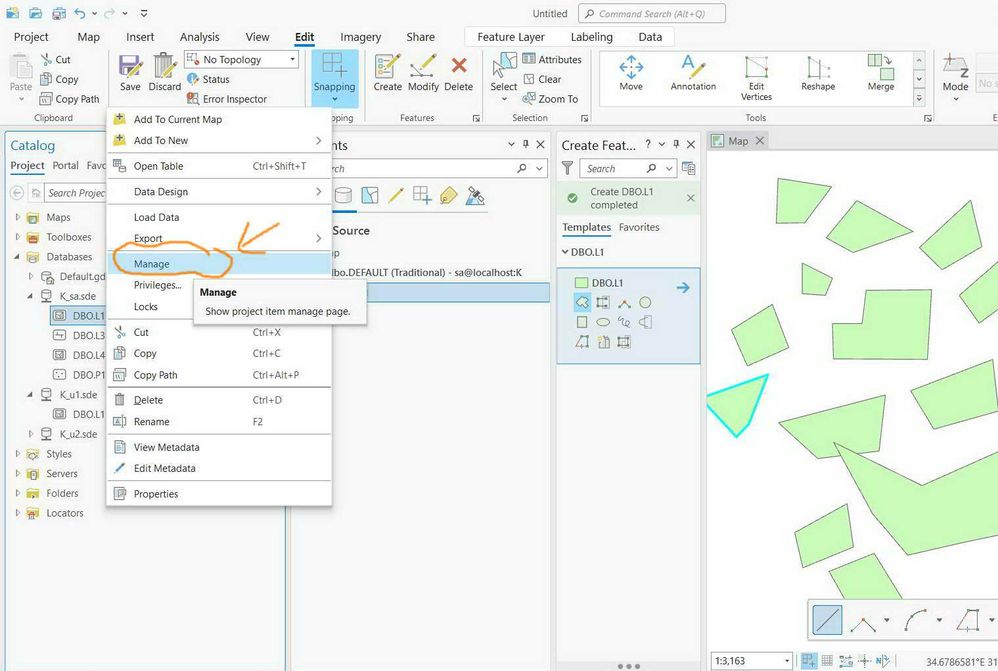Click Load Data in context menu
The image size is (998, 671).
219,217
